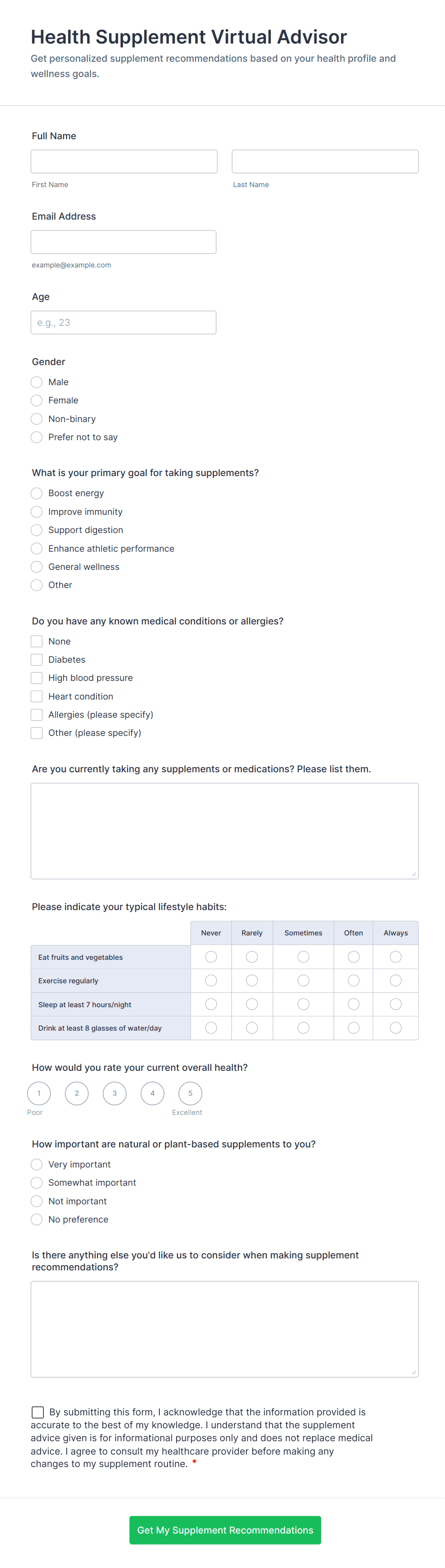Check the acknowledgment agreement checkbox
The height and width of the screenshot is (1568, 445).
click(38, 1412)
